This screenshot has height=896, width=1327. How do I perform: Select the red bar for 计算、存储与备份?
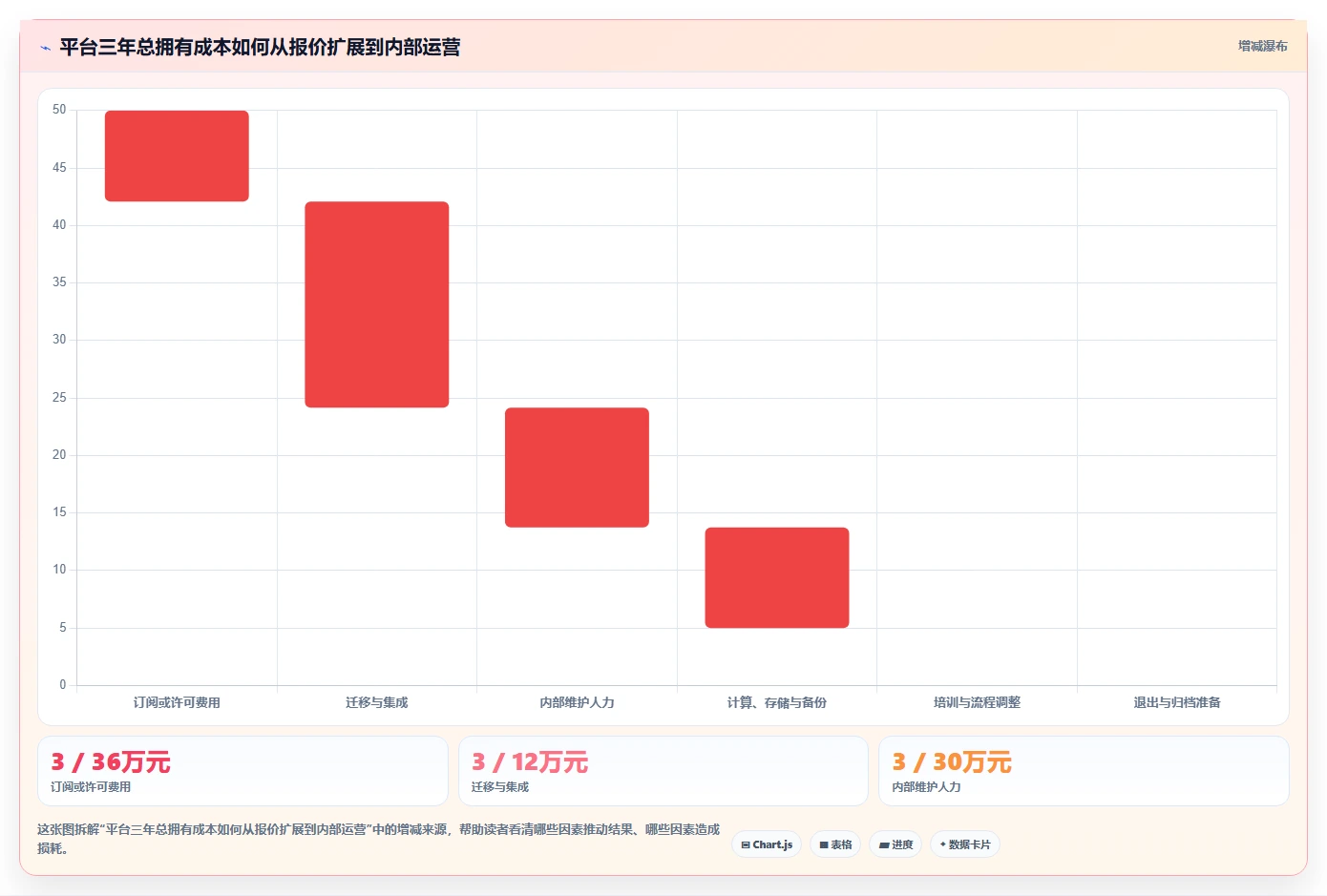pyautogui.click(x=777, y=577)
